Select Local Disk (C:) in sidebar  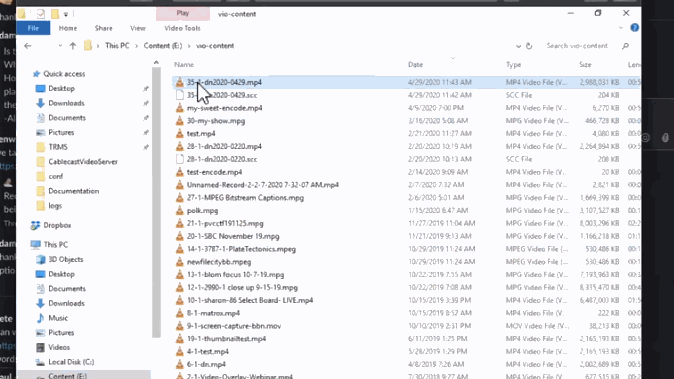point(71,362)
